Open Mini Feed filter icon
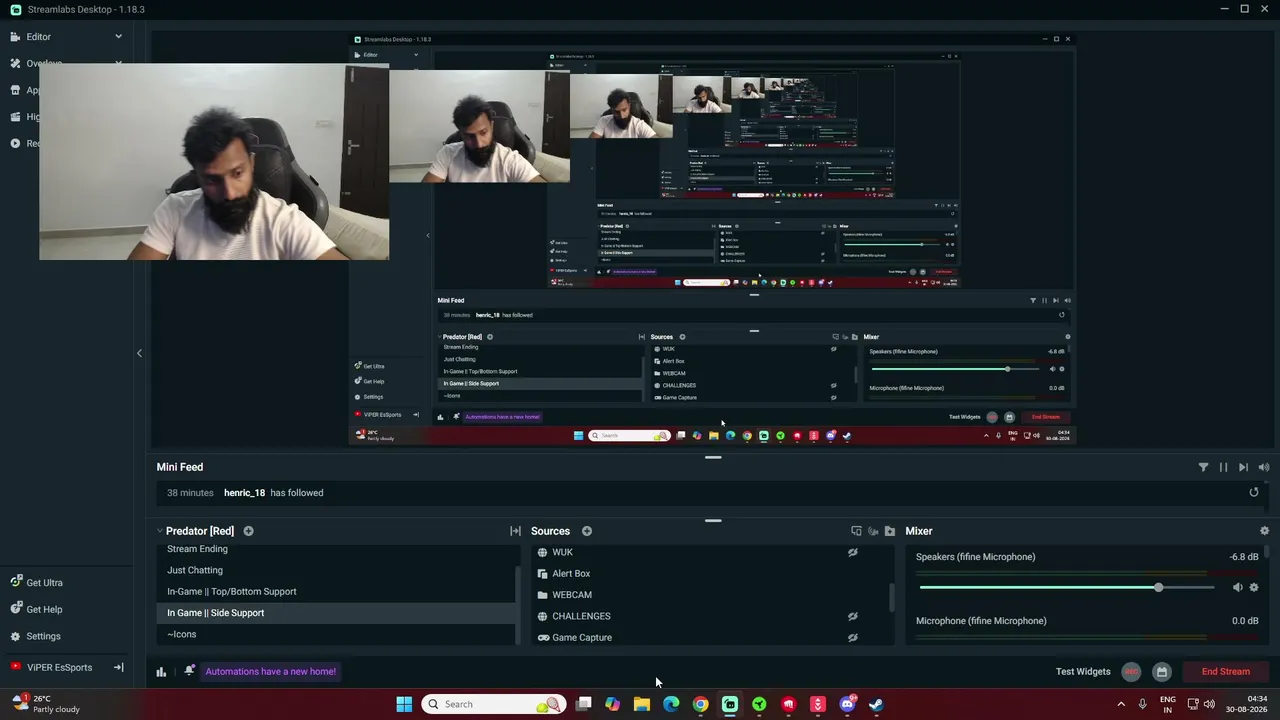1280x720 pixels. 1203,467
